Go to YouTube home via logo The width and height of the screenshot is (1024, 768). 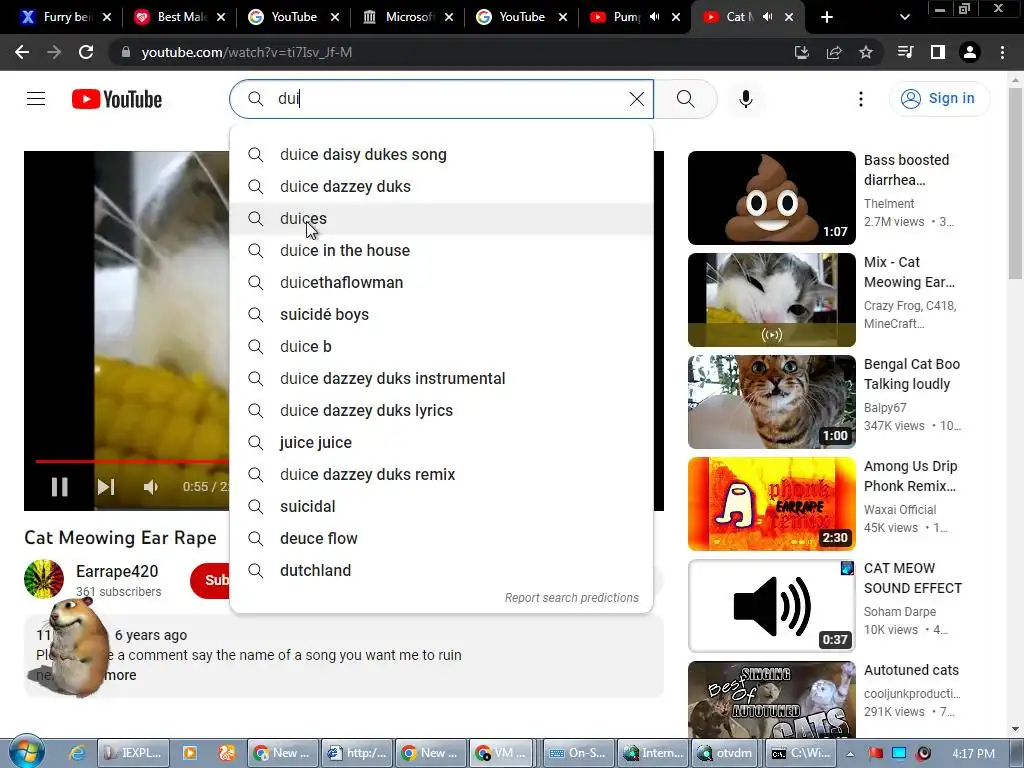(x=117, y=99)
